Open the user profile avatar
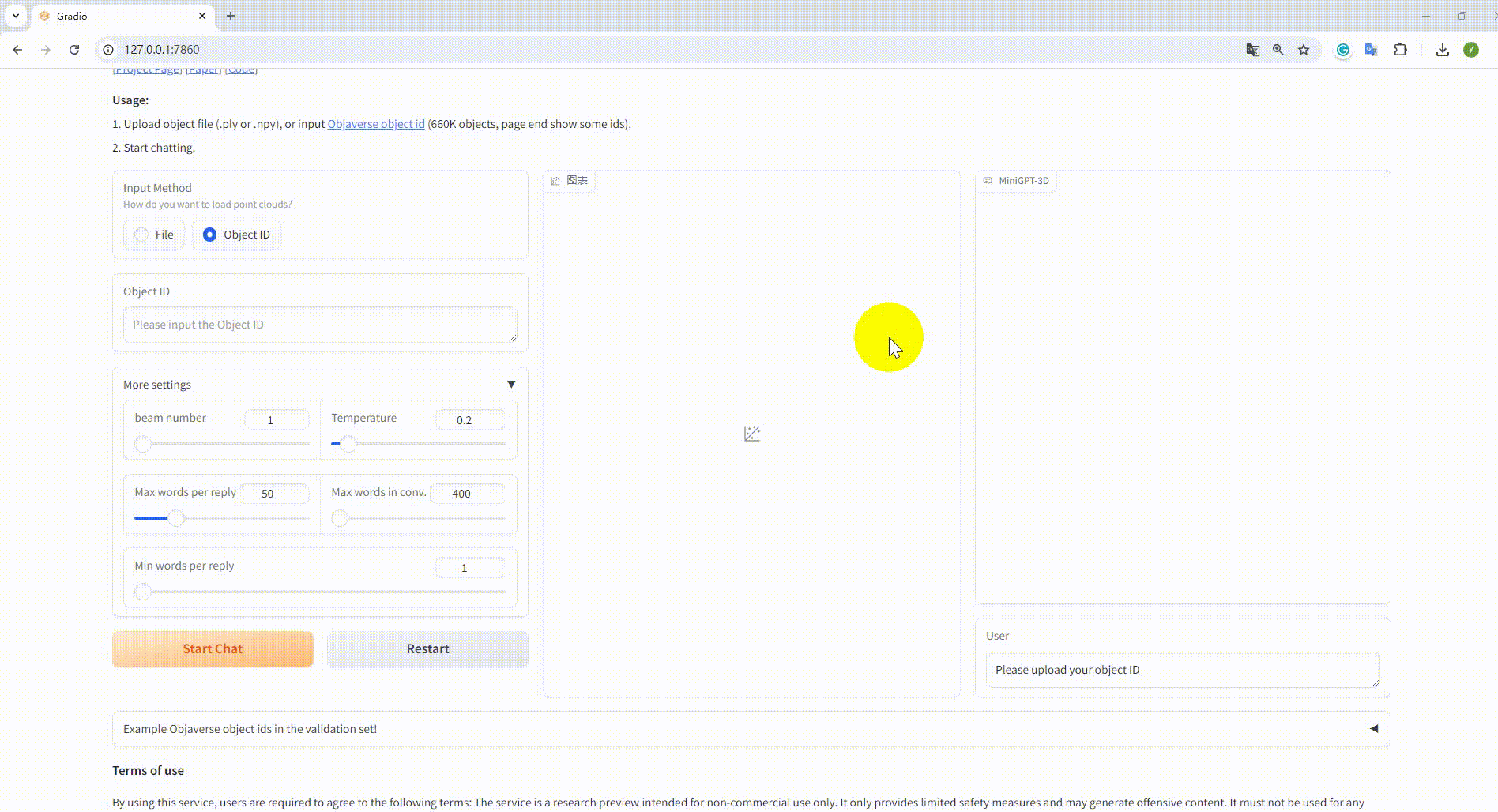This screenshot has width=1498, height=812. point(1471,50)
